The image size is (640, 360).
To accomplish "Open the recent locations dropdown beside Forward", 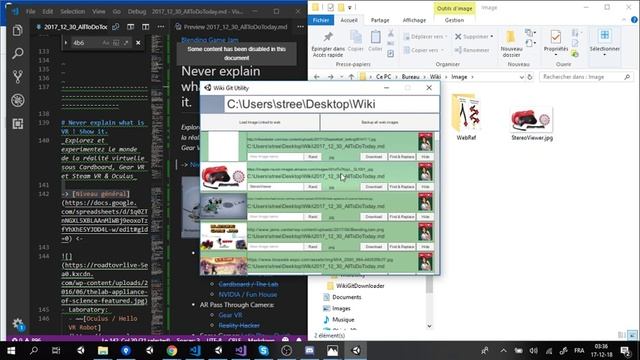I will [x=341, y=77].
